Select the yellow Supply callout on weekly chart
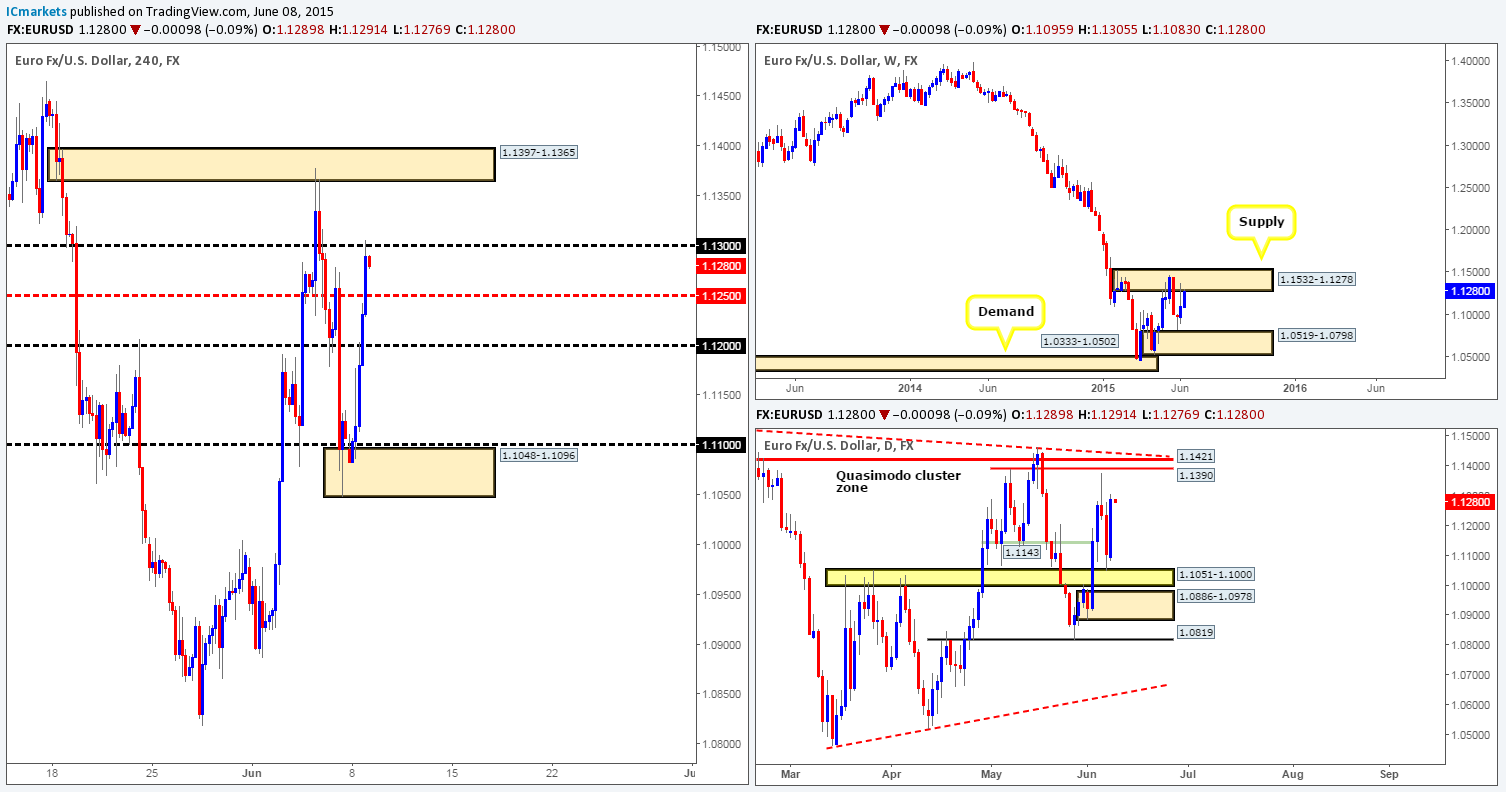Viewport: 1506px width, 792px height. (x=1261, y=221)
